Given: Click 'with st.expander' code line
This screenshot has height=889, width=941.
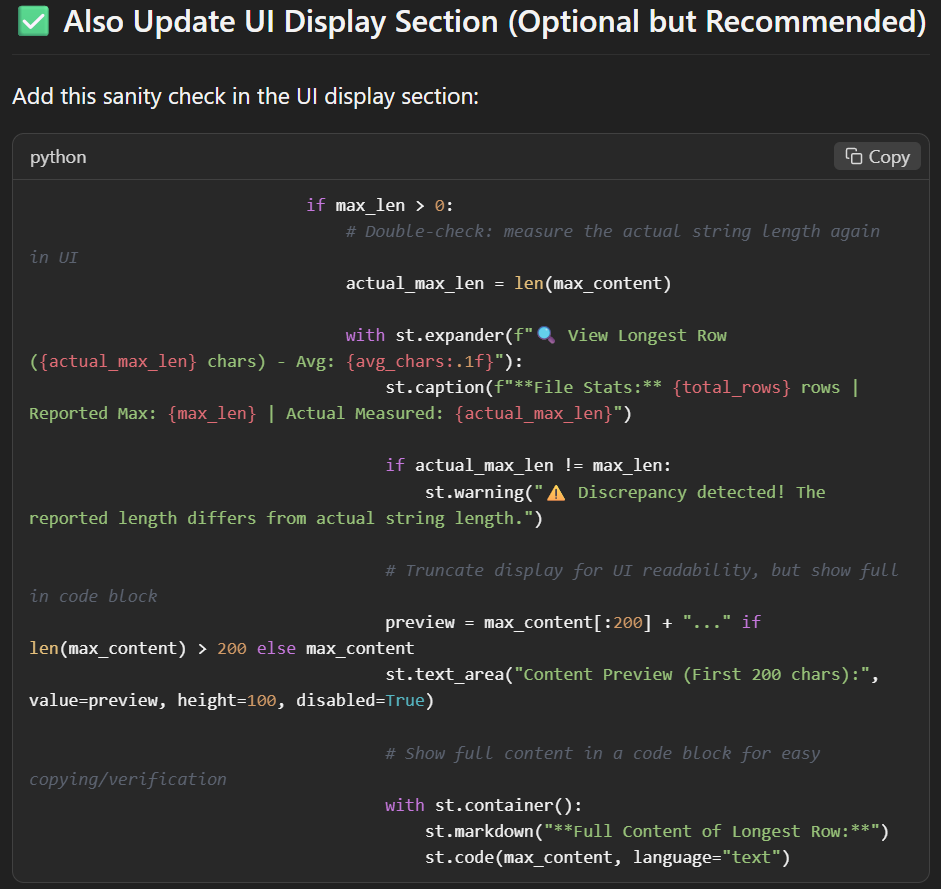Looking at the screenshot, I should (x=536, y=336).
